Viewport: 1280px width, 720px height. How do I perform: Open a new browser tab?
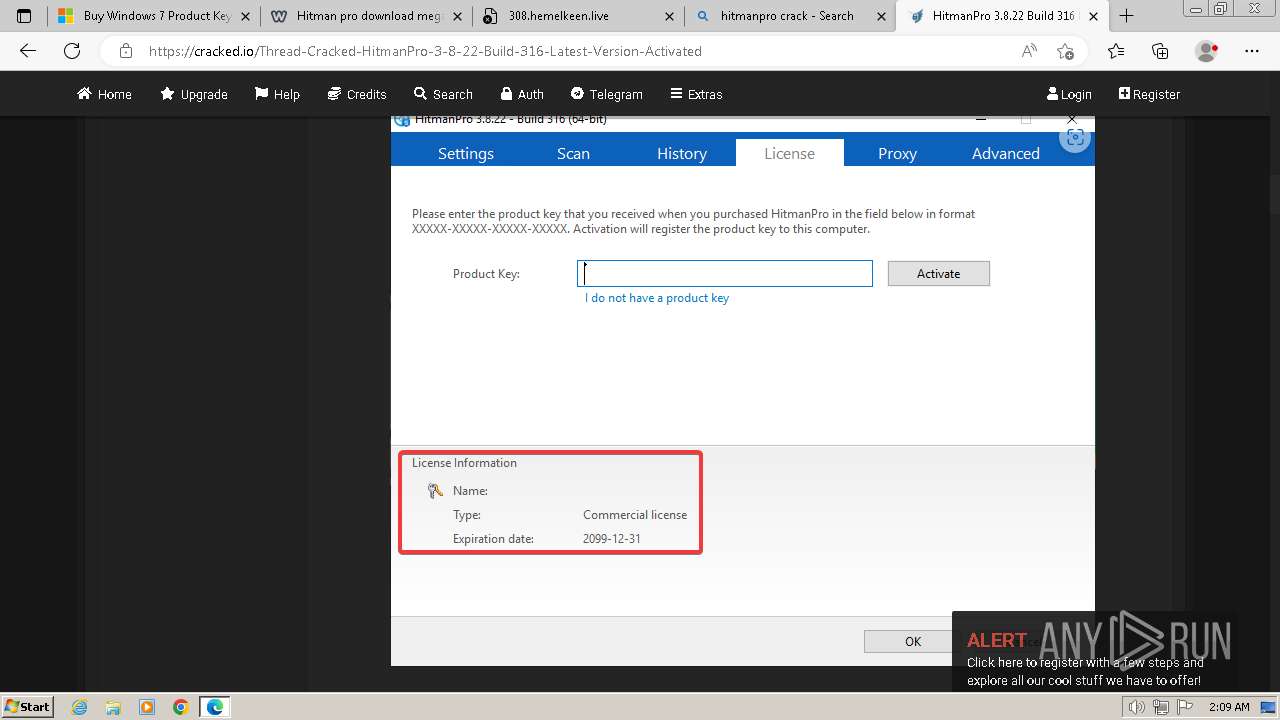1127,16
